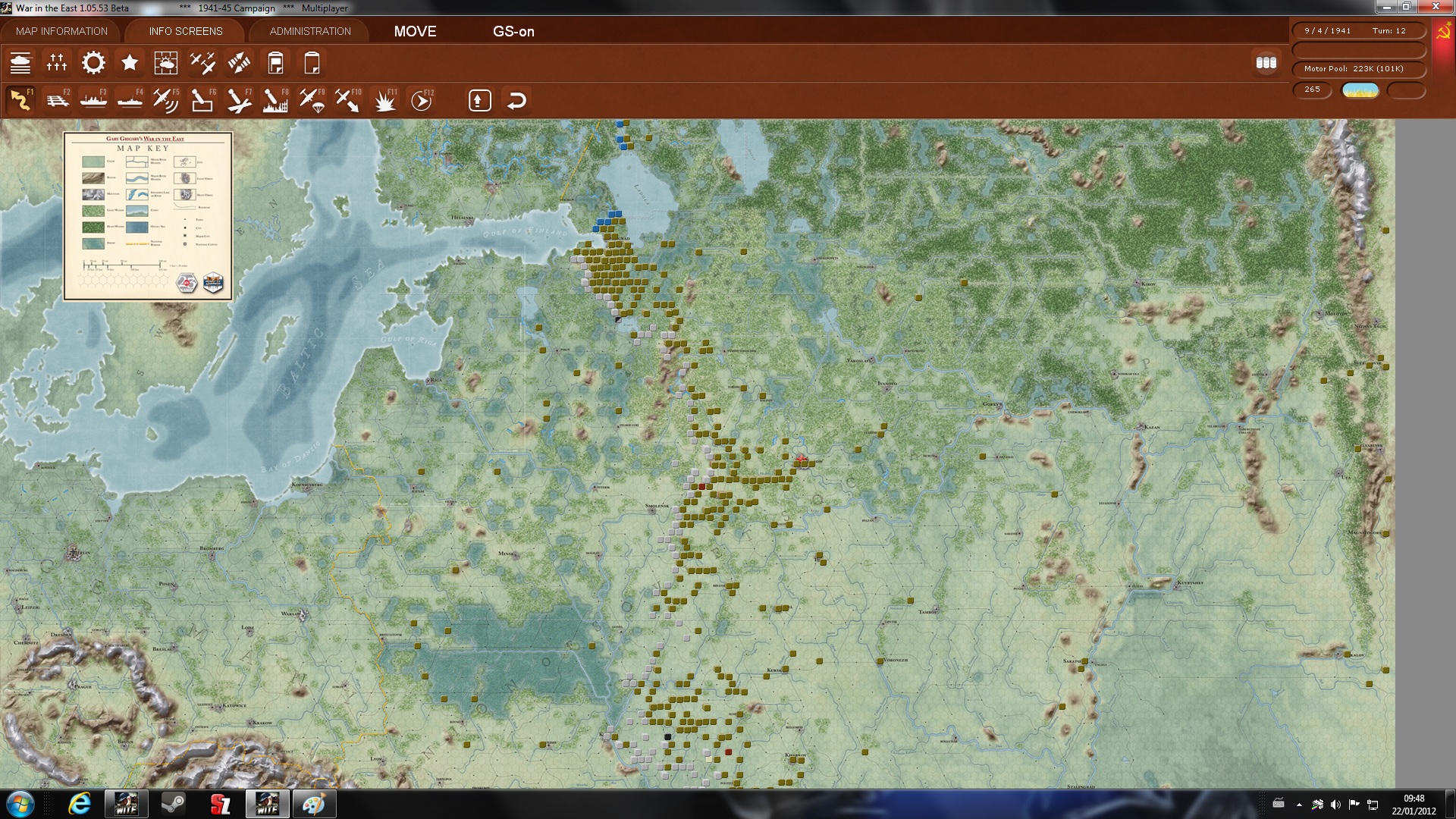This screenshot has width=1456, height=819.
Task: Select the F9 Air transport mode
Action: tap(312, 100)
